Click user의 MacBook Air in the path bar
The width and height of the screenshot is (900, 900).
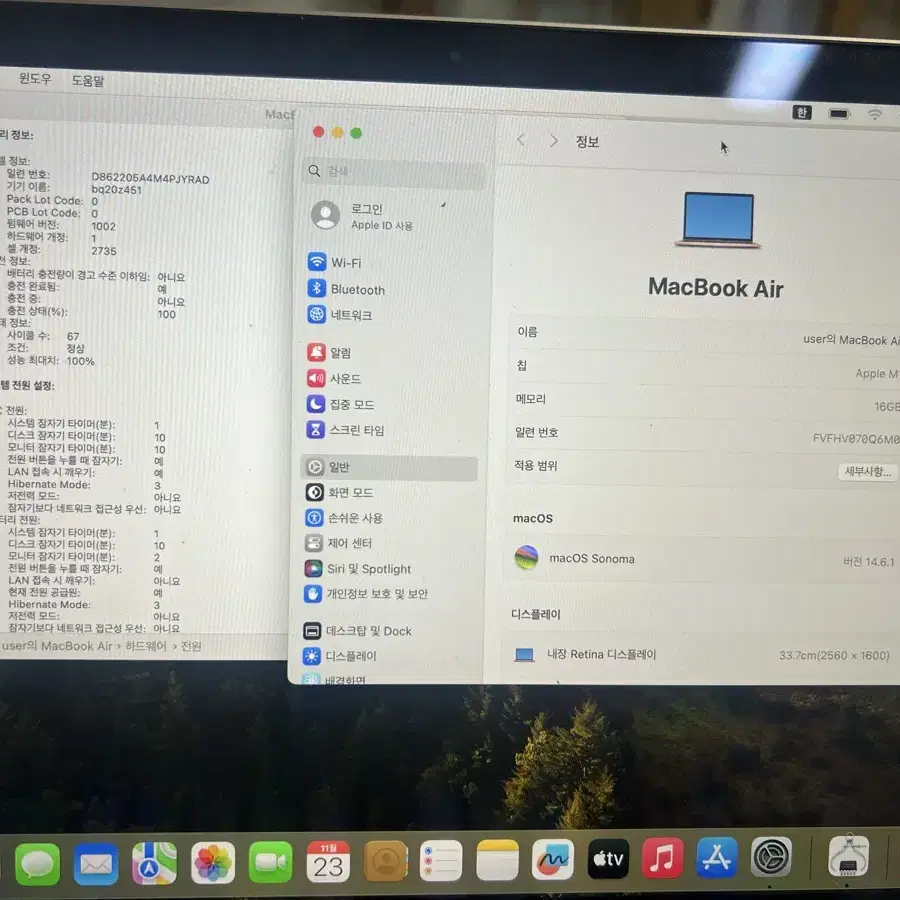click(x=57, y=646)
